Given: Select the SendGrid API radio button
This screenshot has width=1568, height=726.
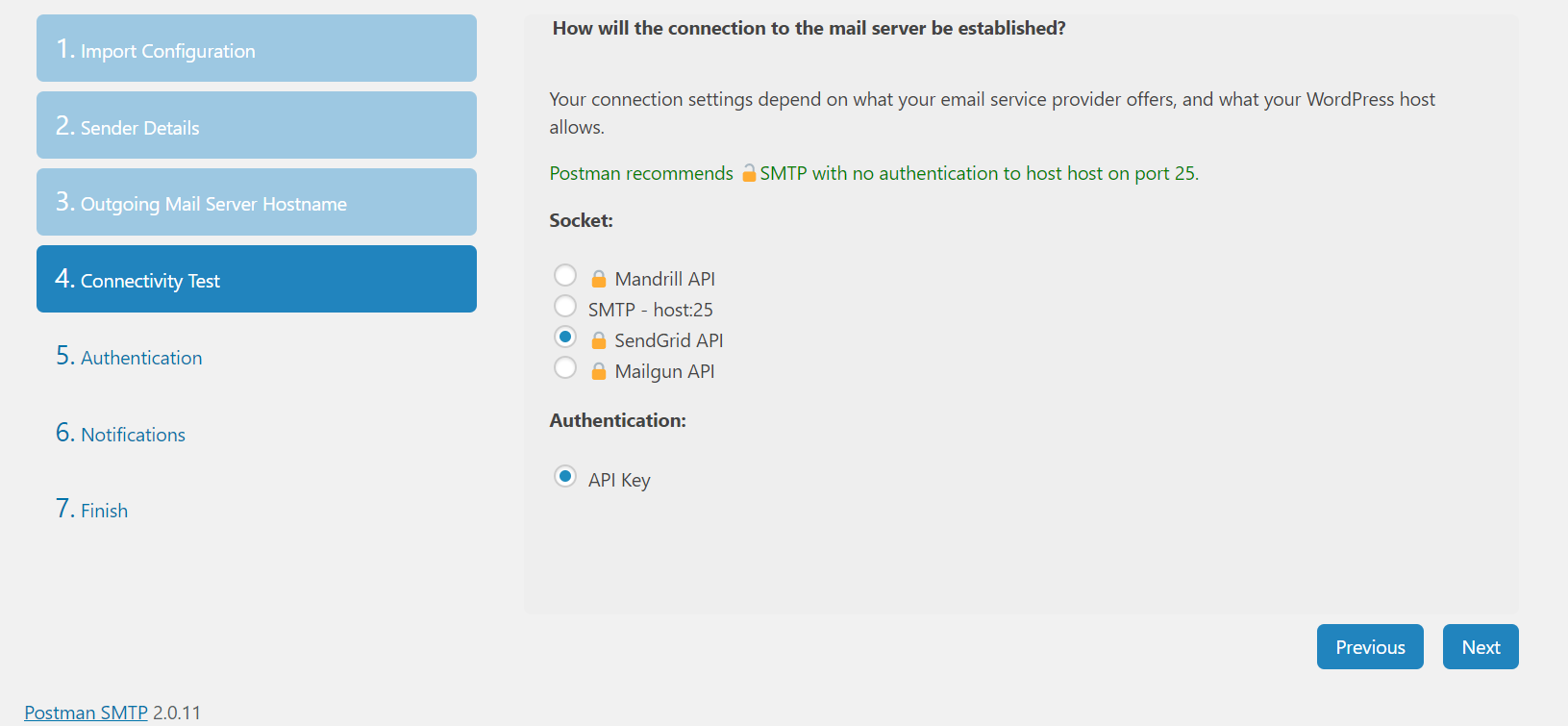Looking at the screenshot, I should [565, 338].
